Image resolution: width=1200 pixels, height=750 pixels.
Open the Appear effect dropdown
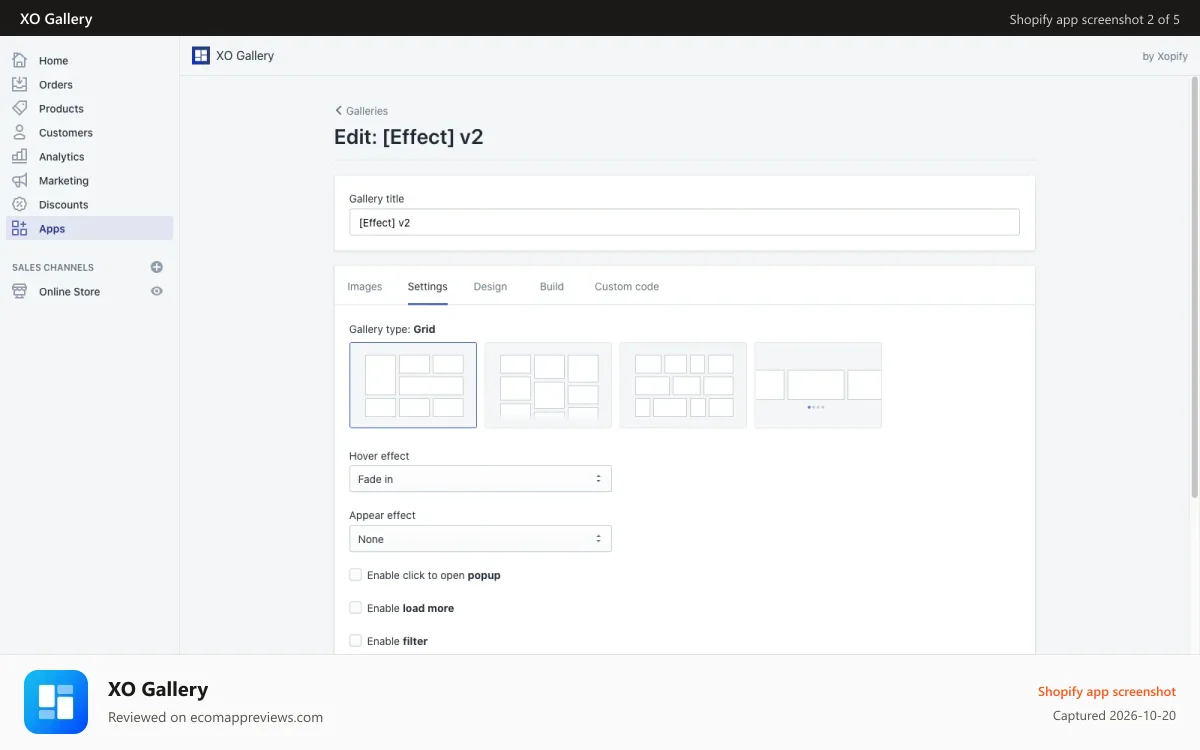tap(480, 539)
